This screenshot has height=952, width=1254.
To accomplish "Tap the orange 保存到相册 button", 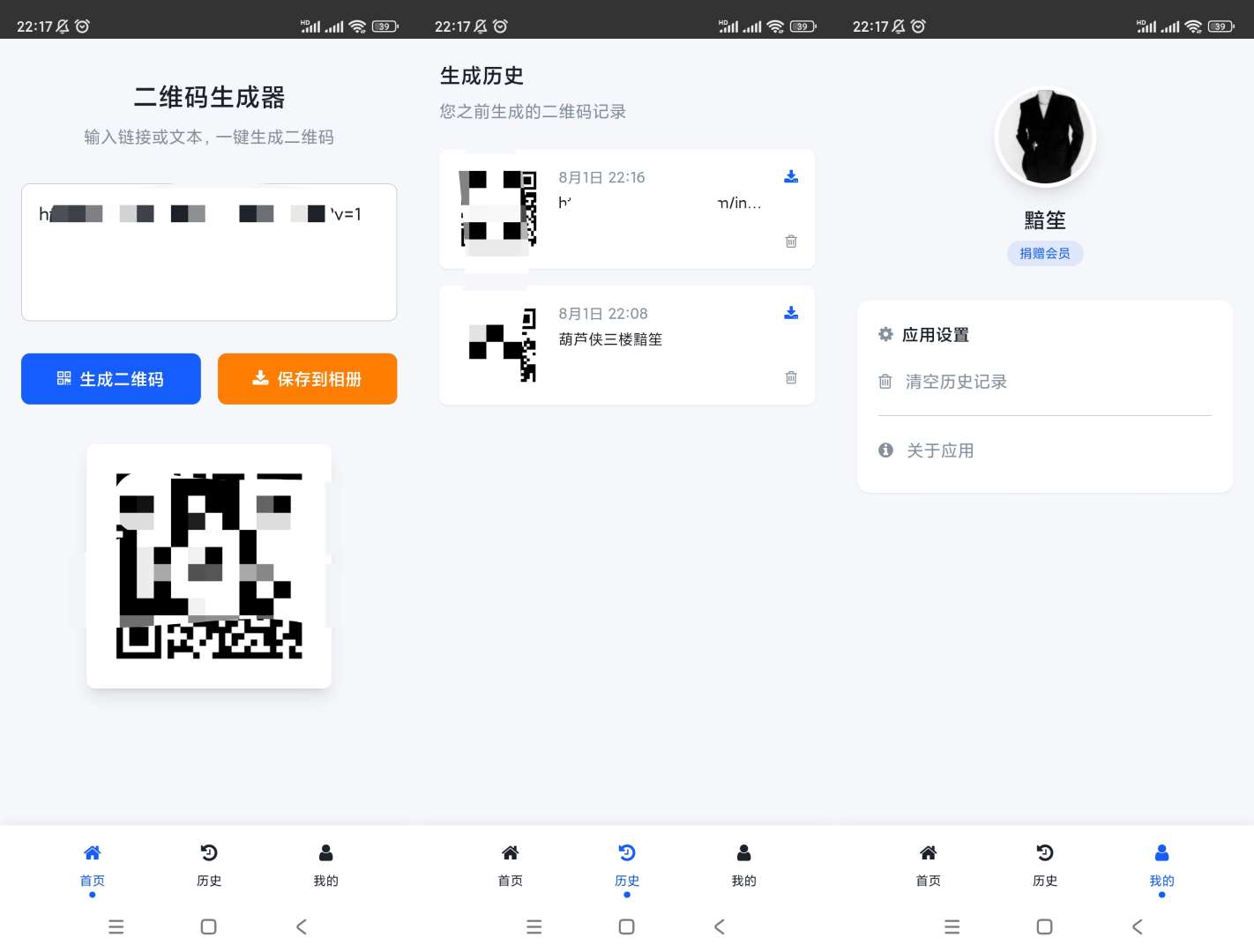I will [x=308, y=379].
